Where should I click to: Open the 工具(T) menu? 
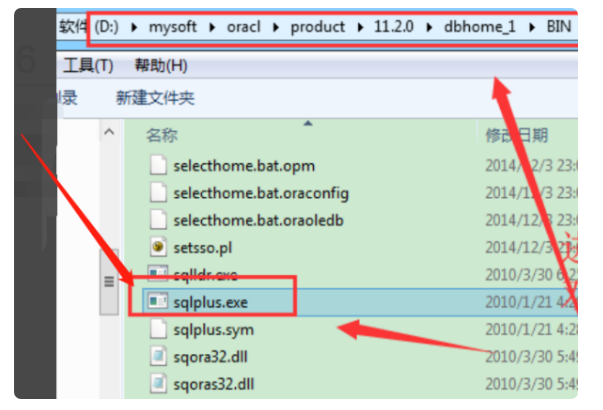[x=88, y=66]
